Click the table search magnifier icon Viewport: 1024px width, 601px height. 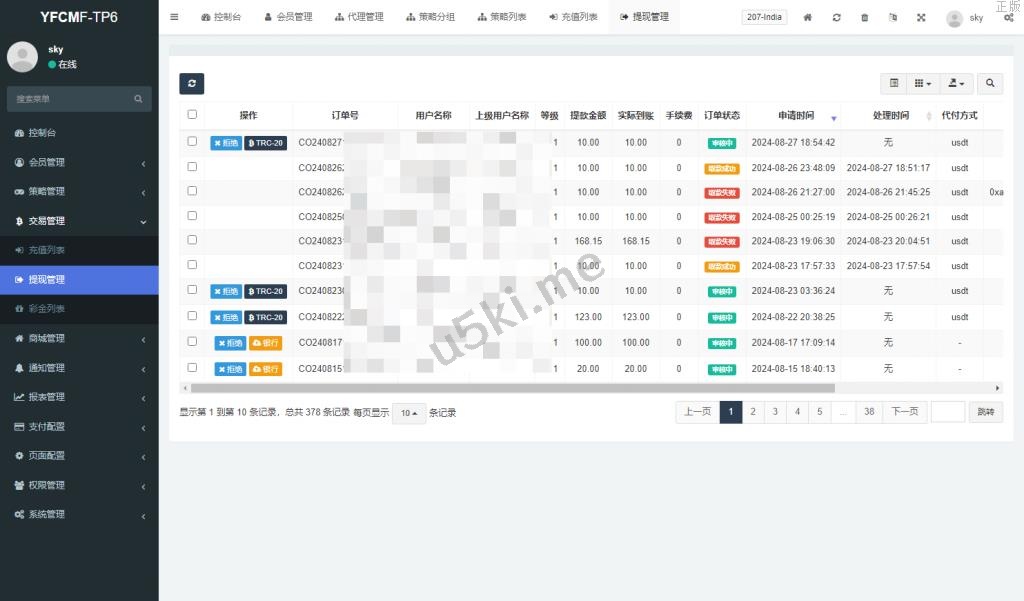coord(990,84)
